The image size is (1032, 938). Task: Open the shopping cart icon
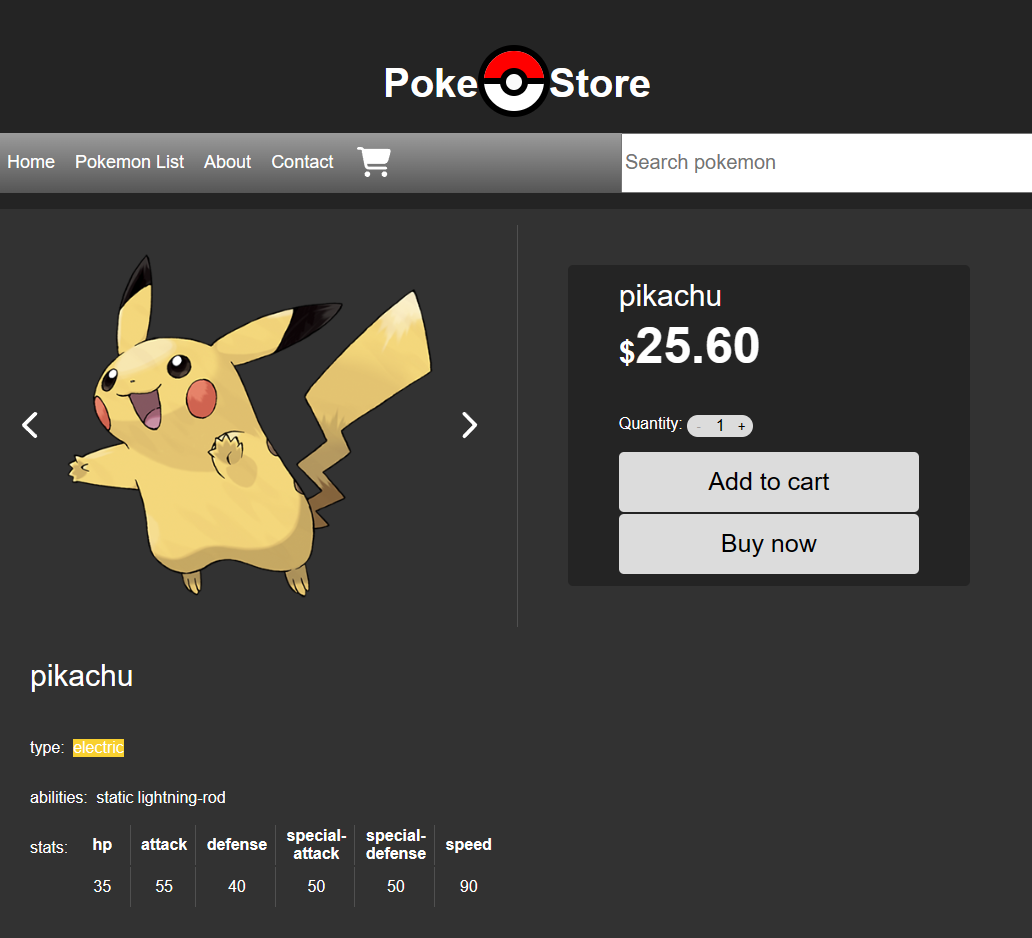[x=374, y=162]
